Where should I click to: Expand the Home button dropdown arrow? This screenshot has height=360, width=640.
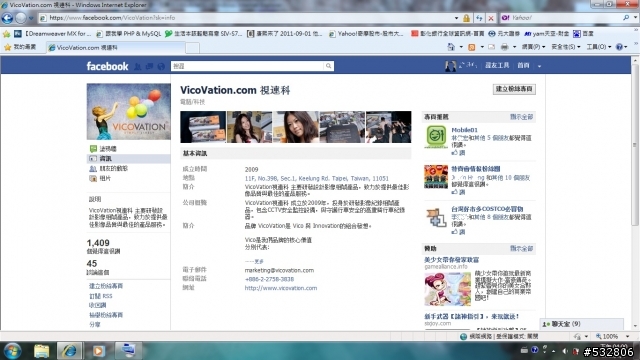[461, 47]
